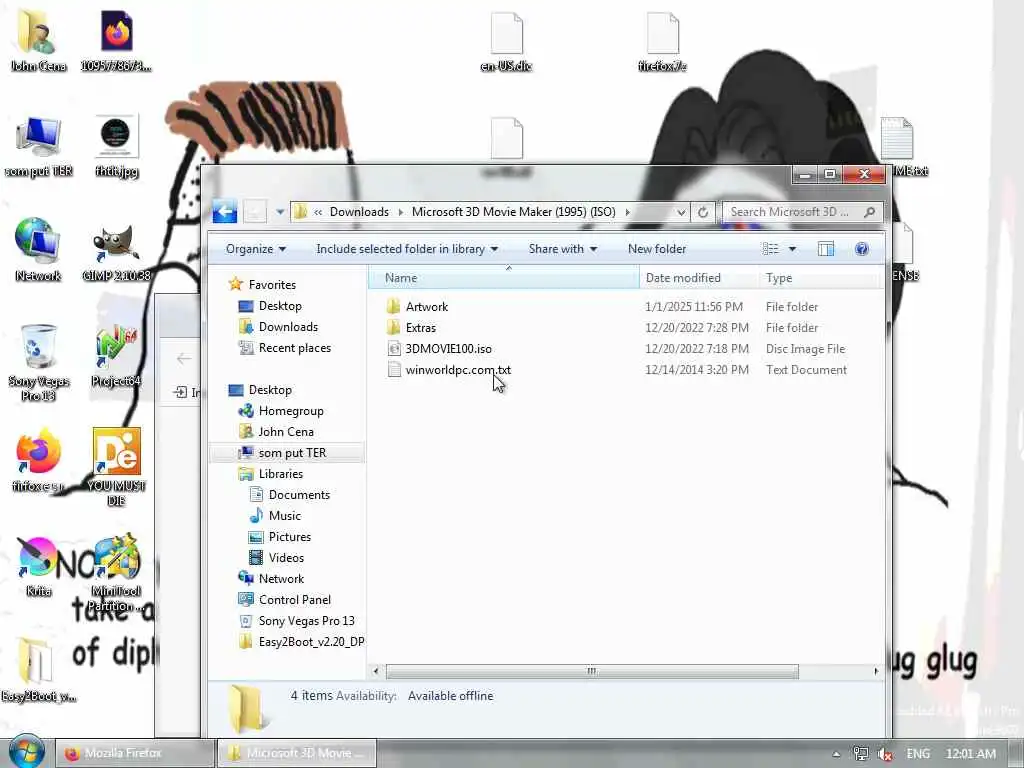Open the view options dropdown arrow
The image size is (1024, 768).
point(792,249)
